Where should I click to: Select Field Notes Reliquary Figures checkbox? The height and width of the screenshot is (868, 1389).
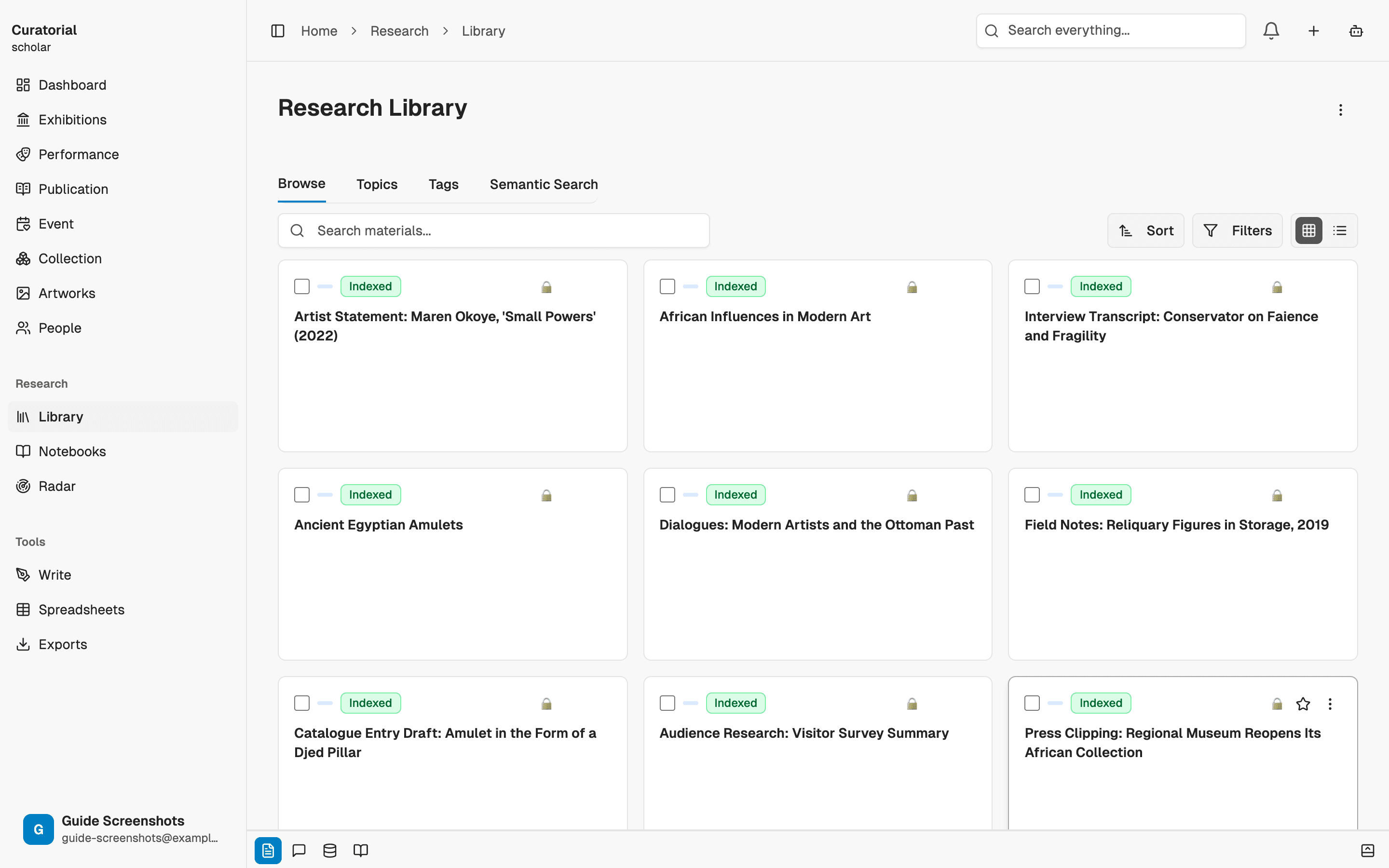click(x=1032, y=495)
